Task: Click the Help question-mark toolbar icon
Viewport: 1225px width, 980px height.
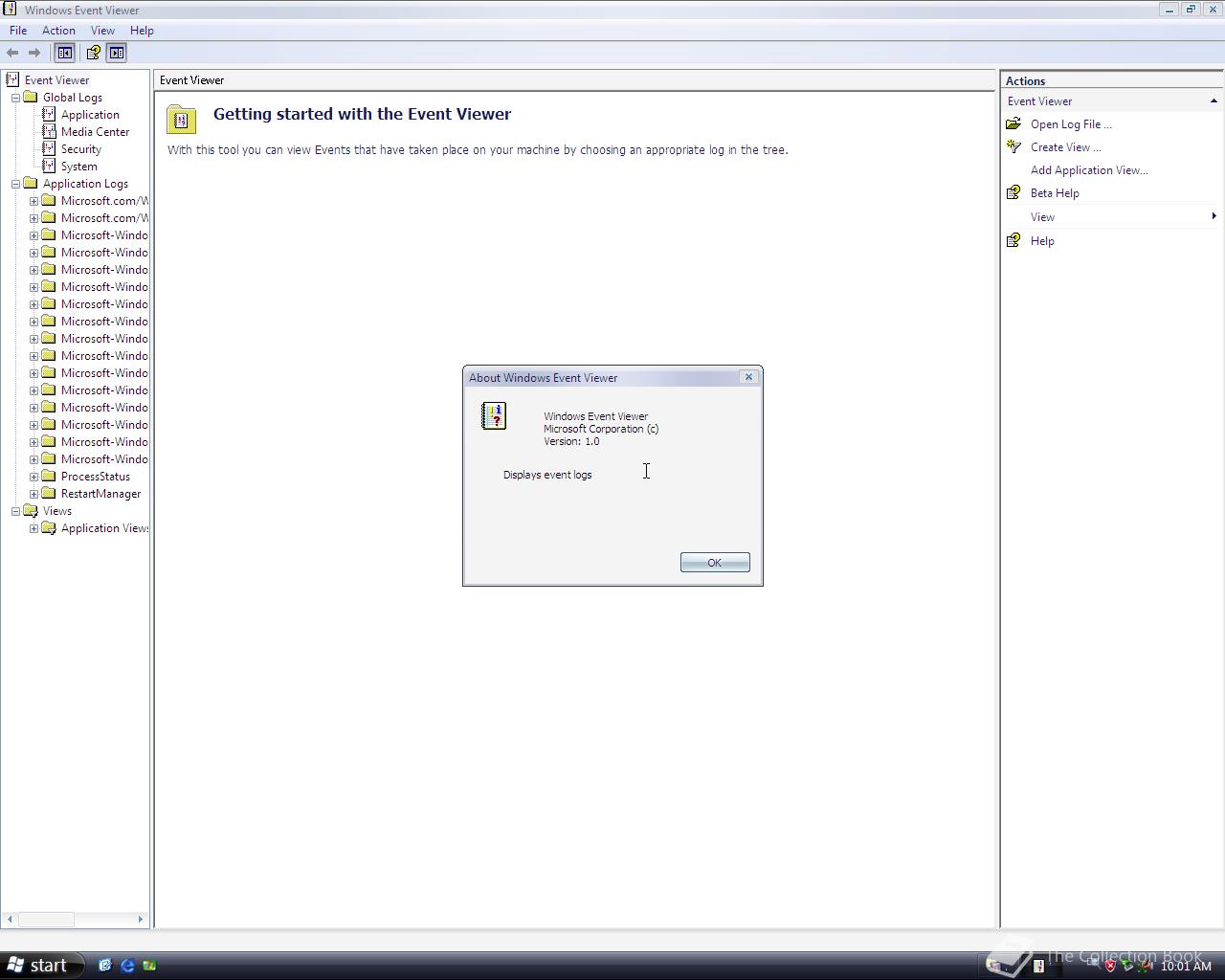Action: tap(93, 53)
